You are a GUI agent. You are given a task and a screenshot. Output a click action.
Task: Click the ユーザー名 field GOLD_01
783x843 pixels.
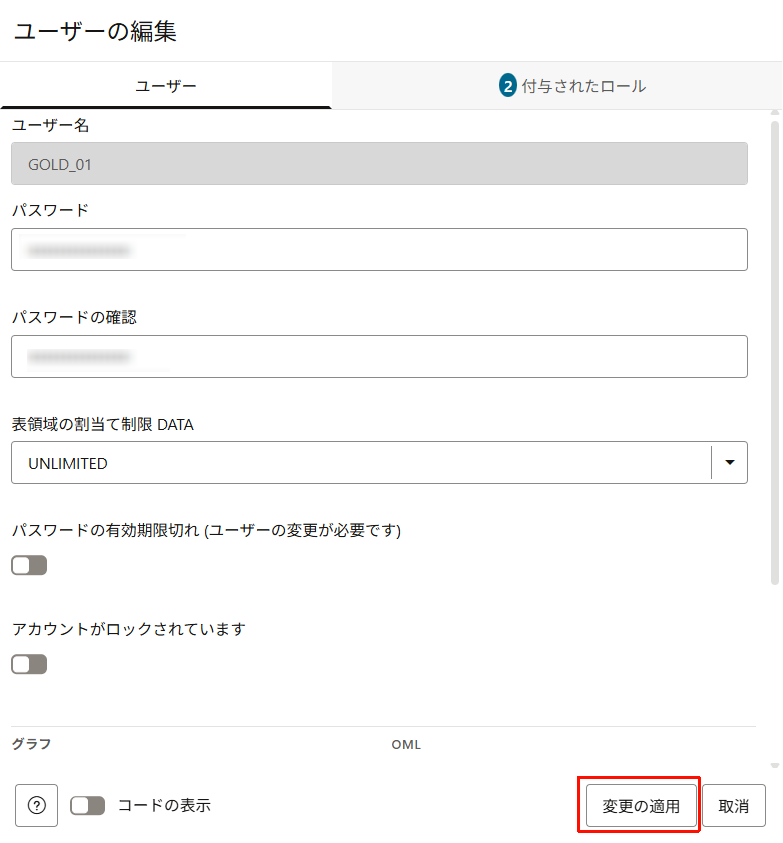379,163
